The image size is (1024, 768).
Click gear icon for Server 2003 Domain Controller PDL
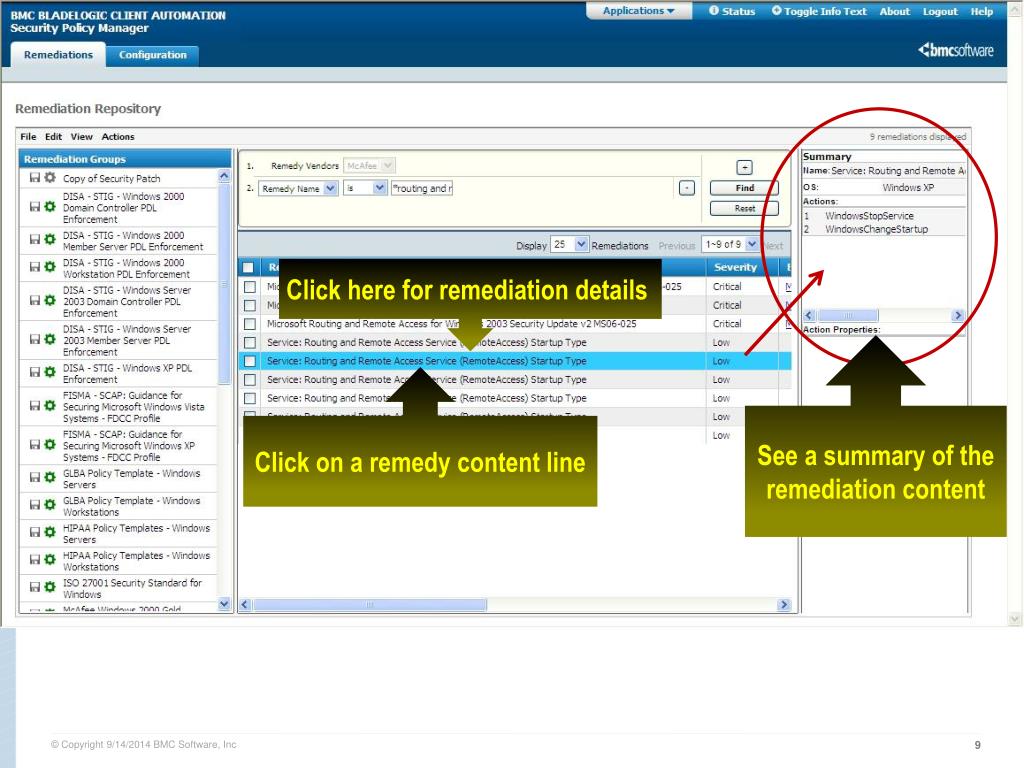(50, 300)
